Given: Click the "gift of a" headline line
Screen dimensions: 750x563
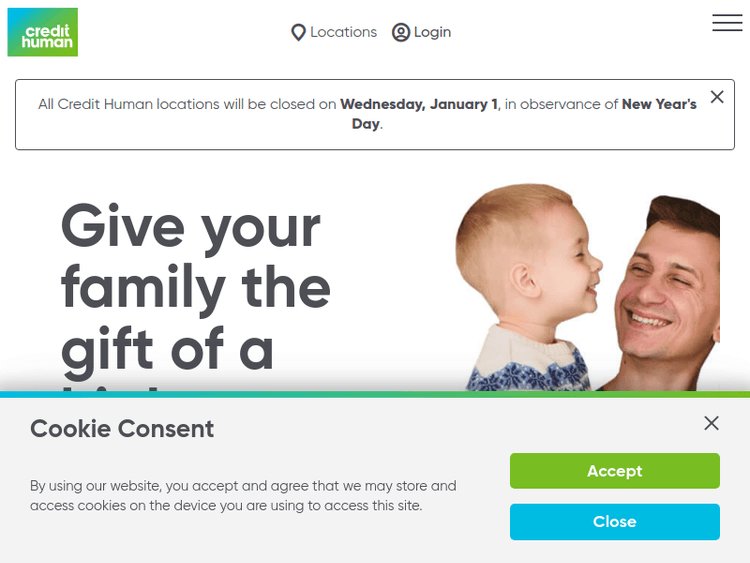Looking at the screenshot, I should pos(167,348).
